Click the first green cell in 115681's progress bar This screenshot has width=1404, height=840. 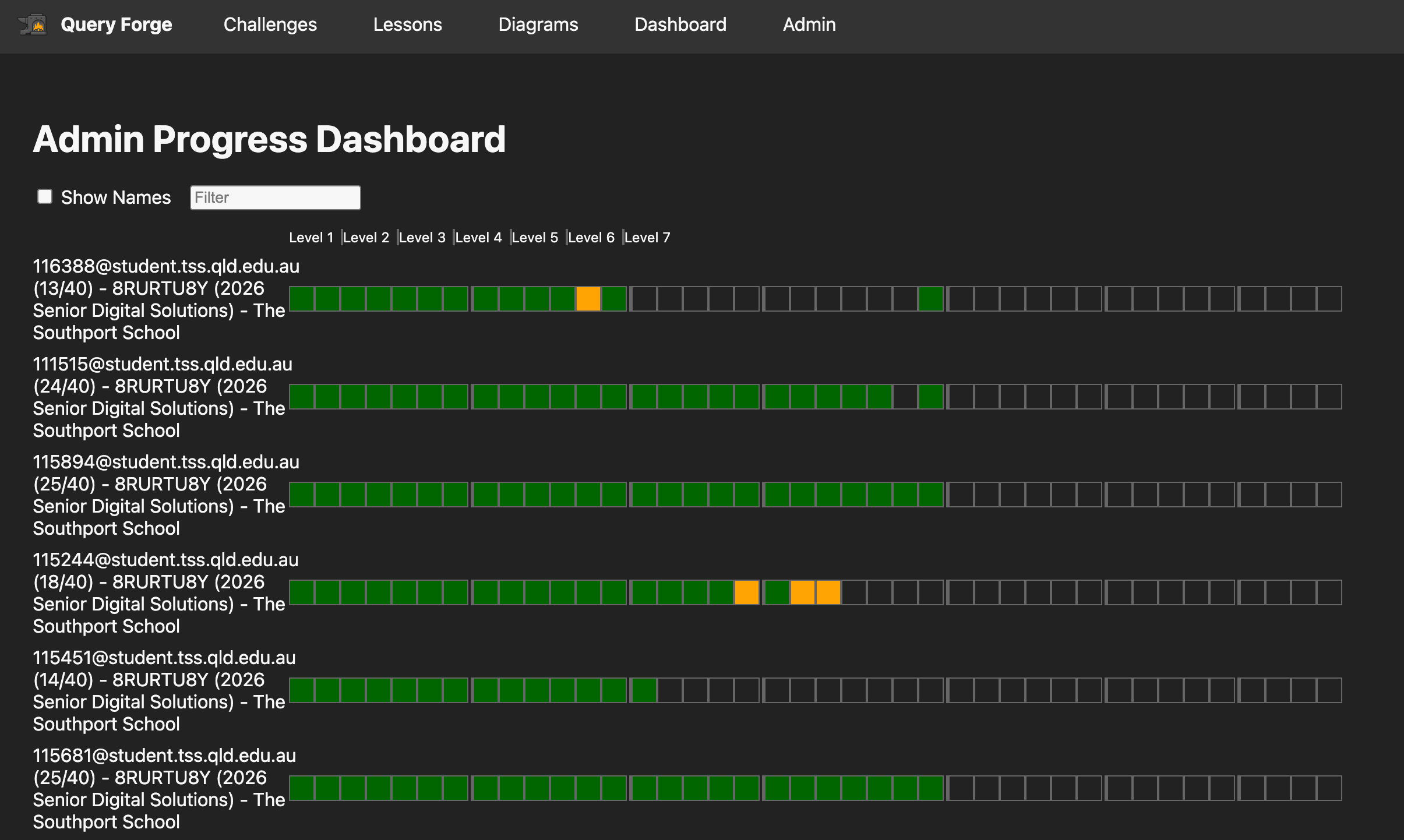[302, 788]
